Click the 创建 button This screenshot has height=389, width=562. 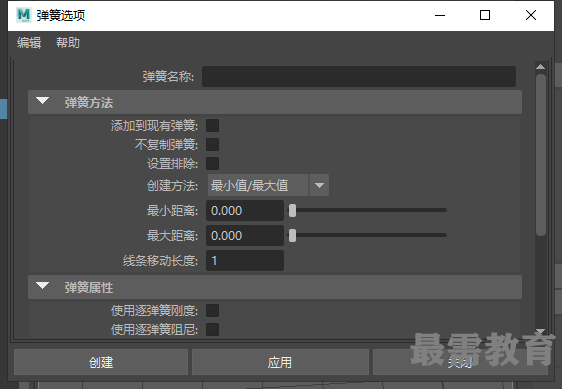(x=101, y=362)
